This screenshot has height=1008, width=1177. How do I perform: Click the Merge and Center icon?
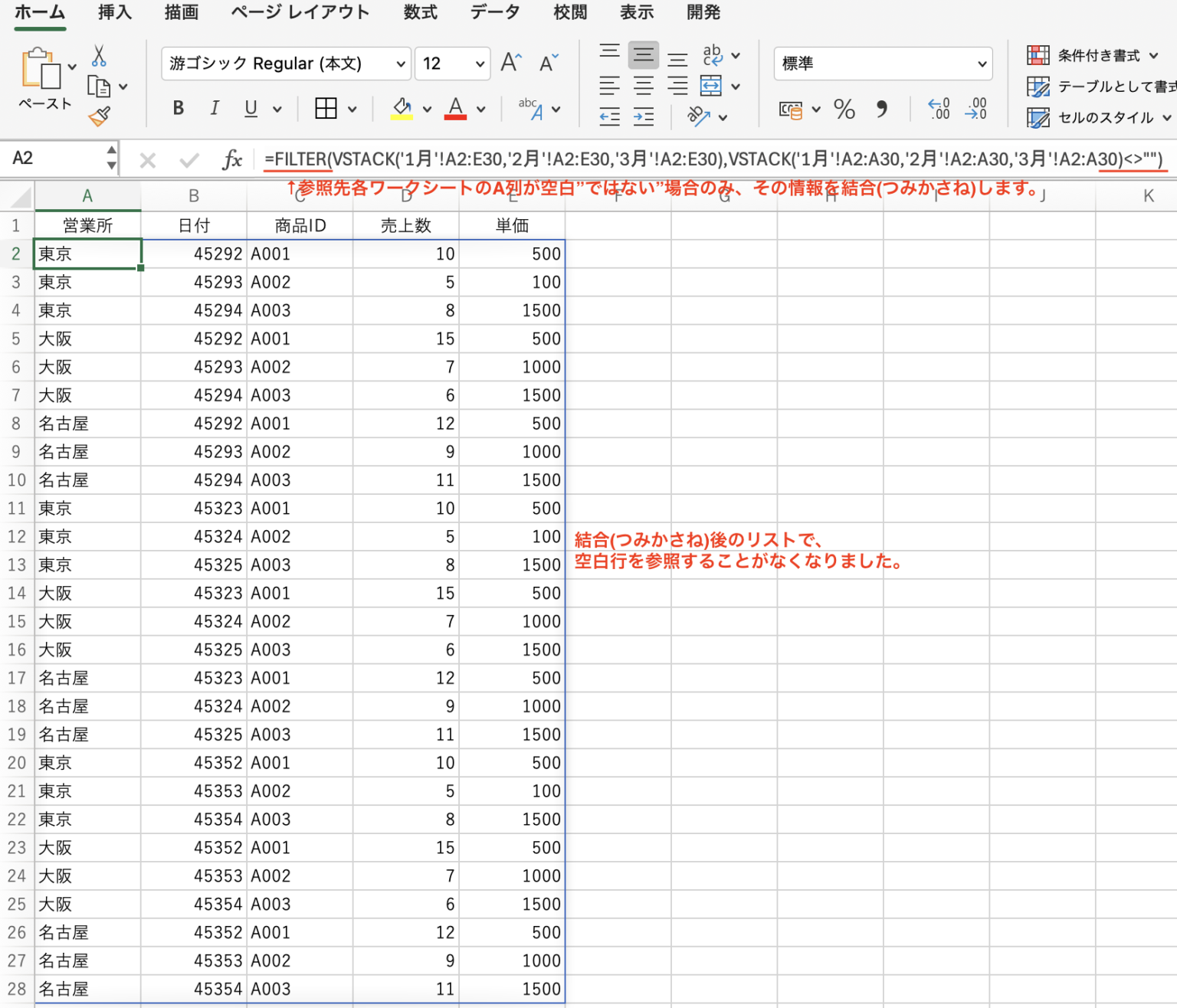click(711, 85)
